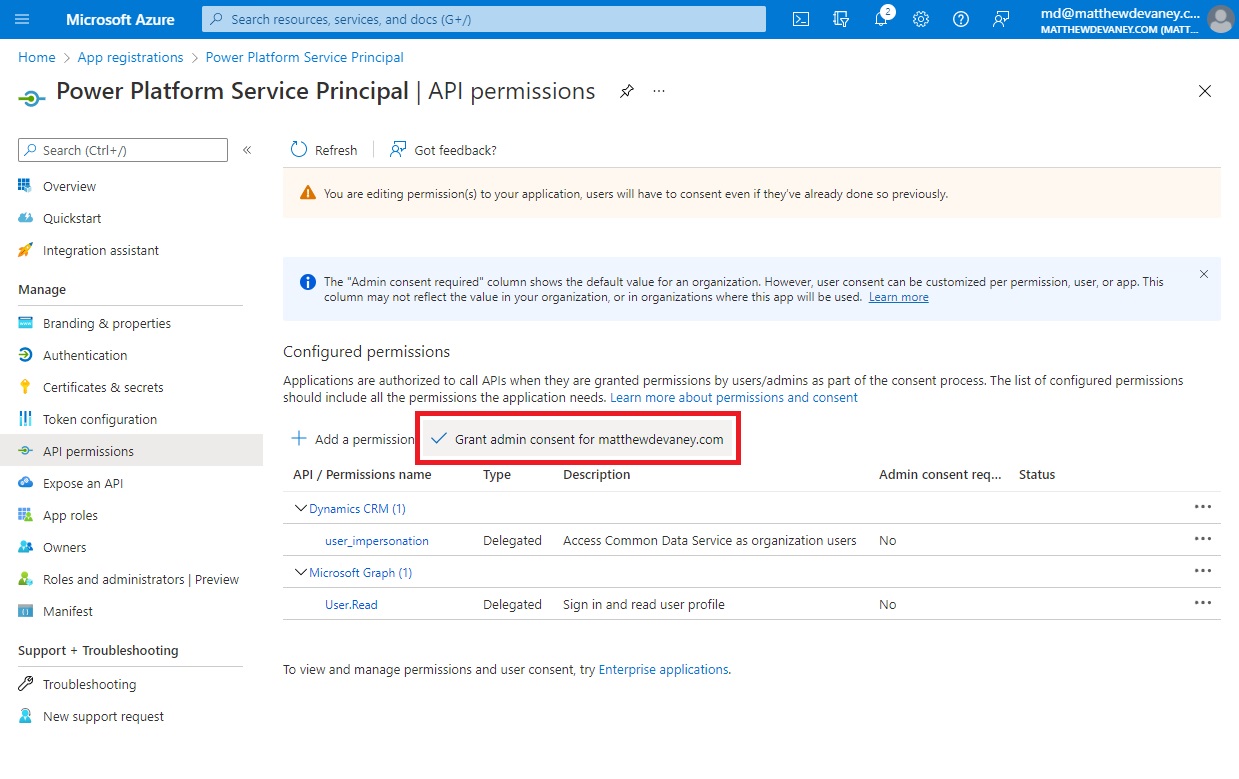Open the user_impersonation permission details
The height and width of the screenshot is (779, 1239).
coord(377,540)
